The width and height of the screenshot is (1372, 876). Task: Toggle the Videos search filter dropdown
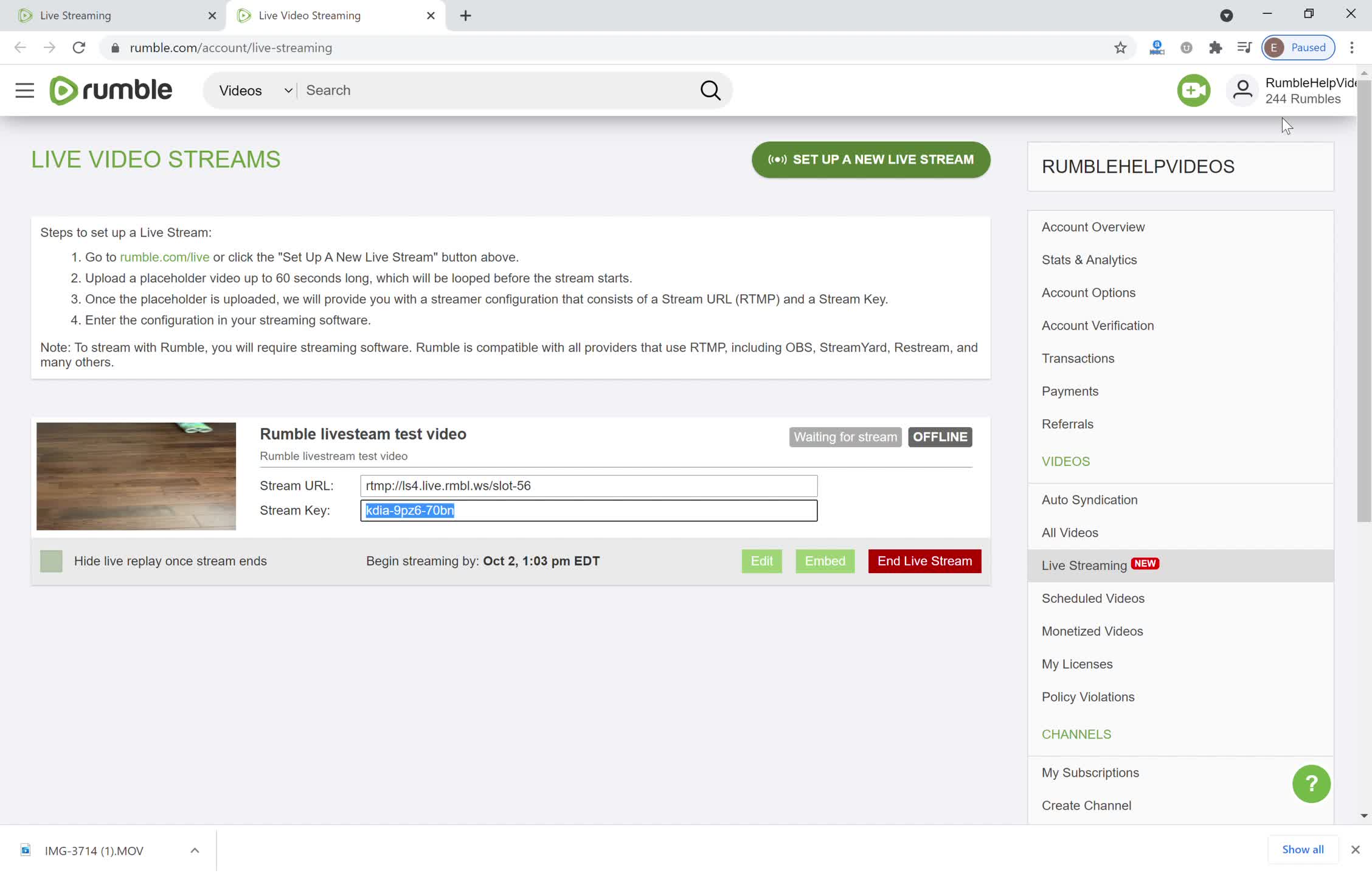286,90
